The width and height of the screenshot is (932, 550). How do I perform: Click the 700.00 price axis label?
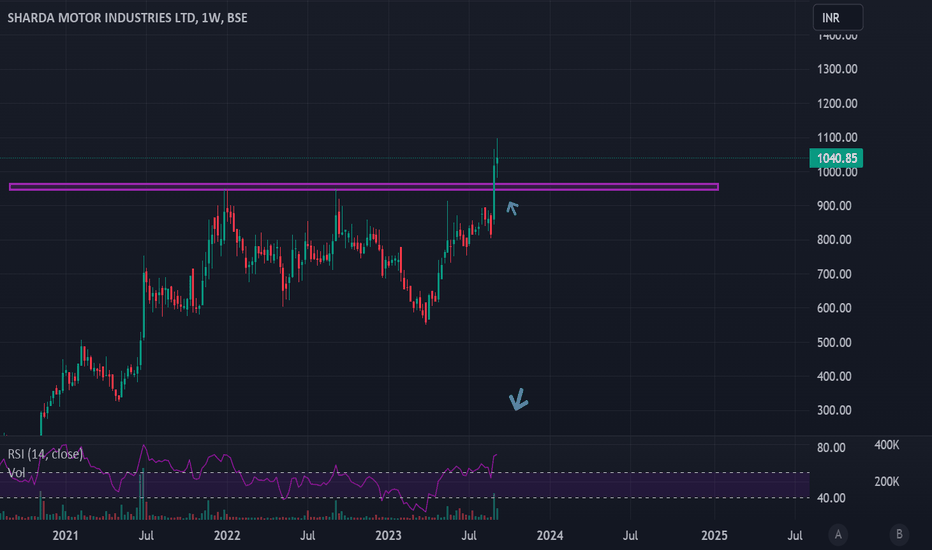pyautogui.click(x=834, y=274)
